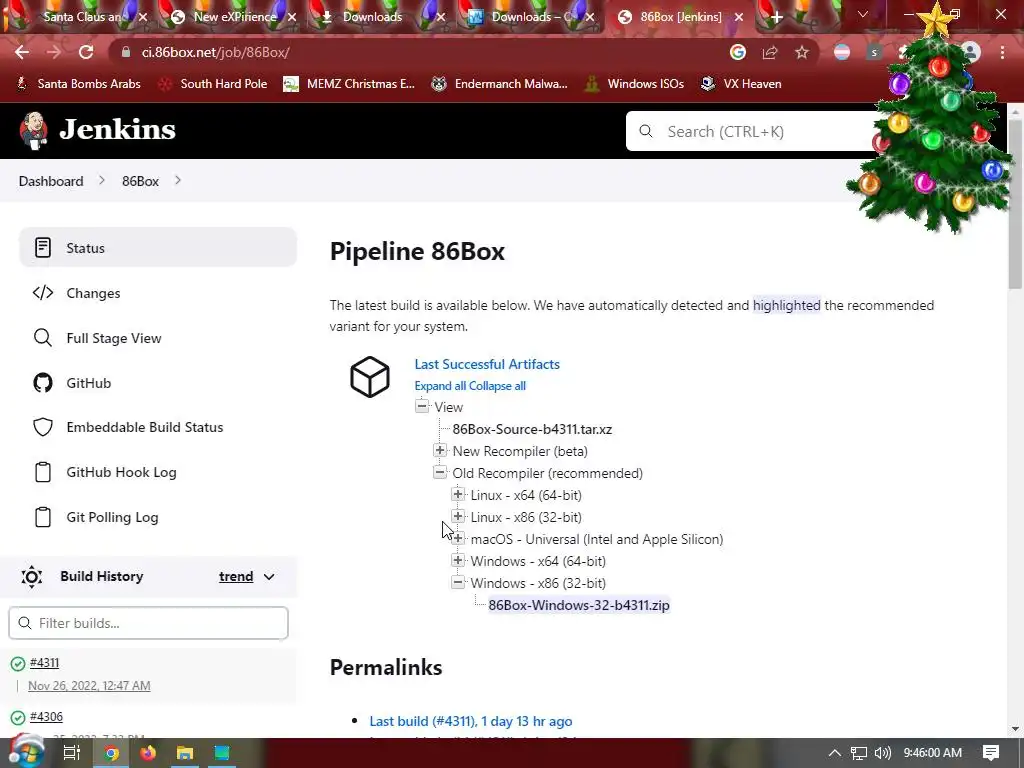Open the Windows ISOs bookmark
Viewport: 1024px width, 768px height.
point(634,84)
